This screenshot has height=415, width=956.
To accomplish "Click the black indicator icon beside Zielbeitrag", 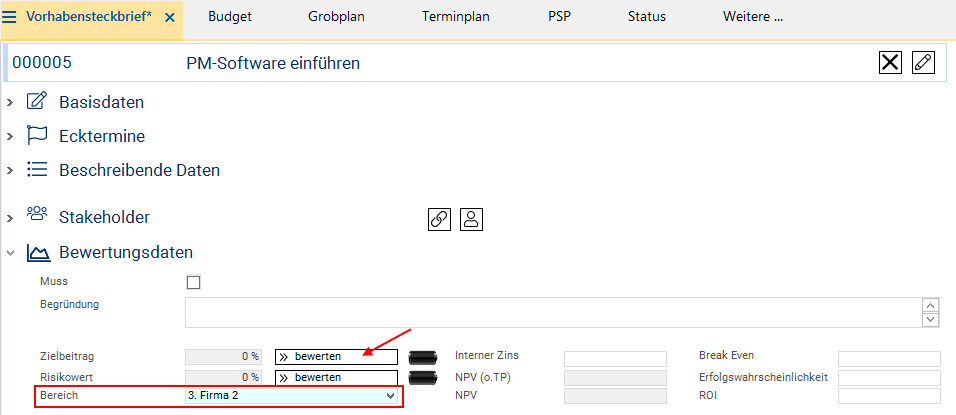I will click(x=424, y=356).
